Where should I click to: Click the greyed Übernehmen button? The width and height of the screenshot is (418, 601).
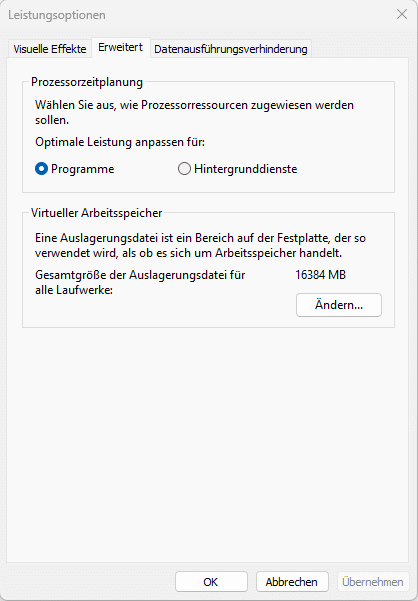click(373, 582)
